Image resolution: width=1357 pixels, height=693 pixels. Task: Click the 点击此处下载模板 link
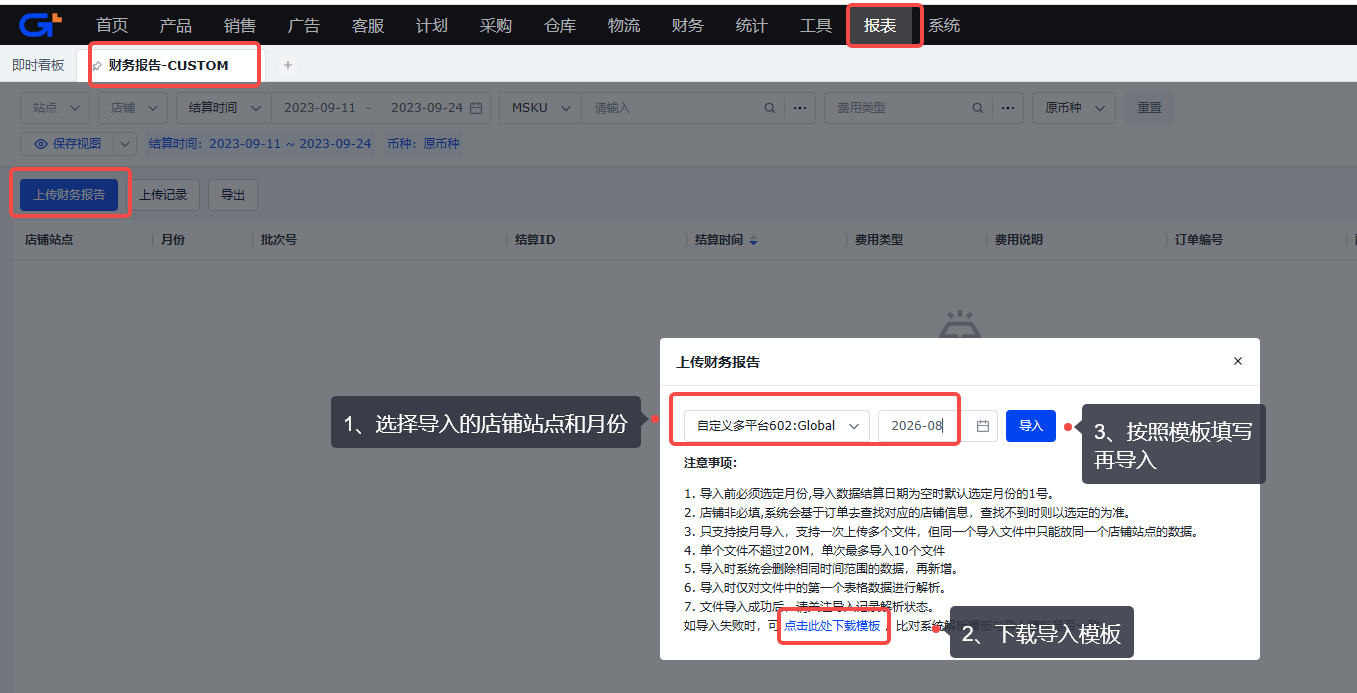point(832,626)
